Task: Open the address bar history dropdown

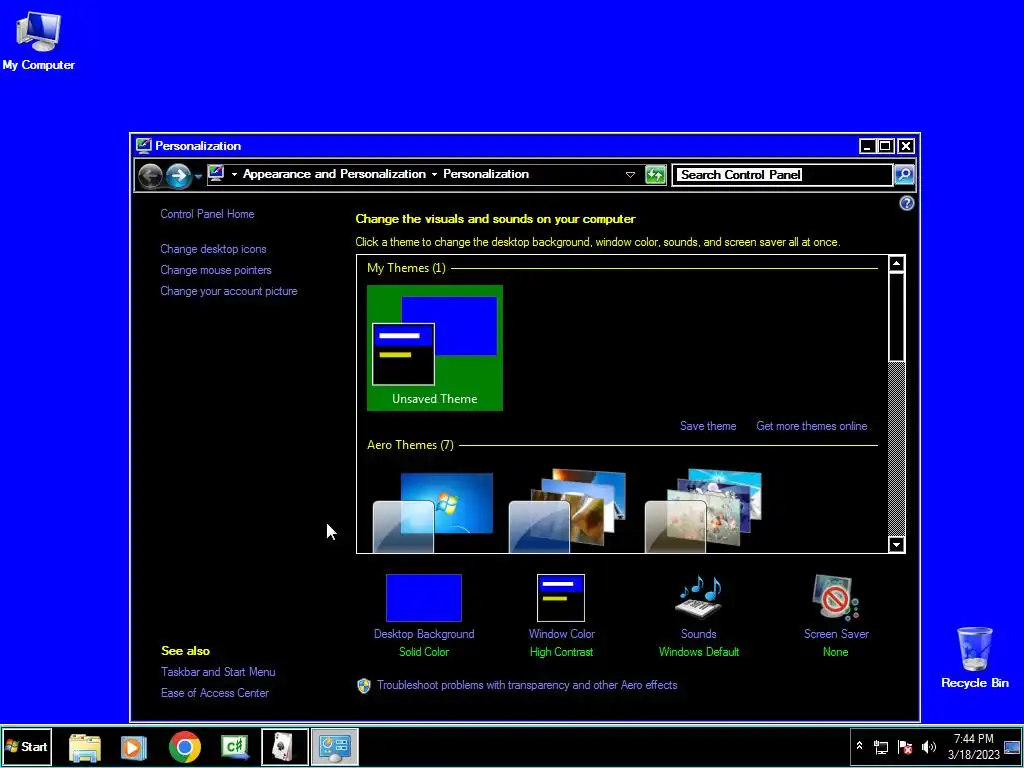Action: (x=630, y=174)
